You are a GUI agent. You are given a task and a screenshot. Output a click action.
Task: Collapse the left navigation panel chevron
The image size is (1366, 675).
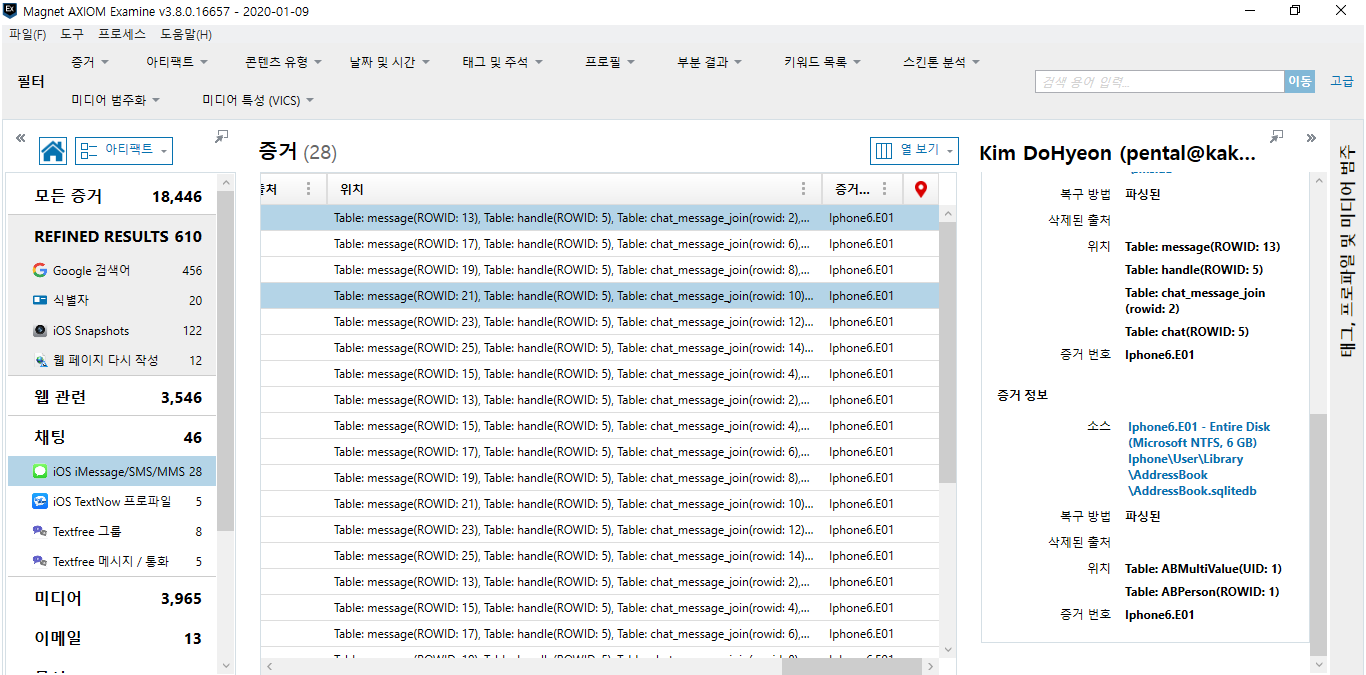click(x=20, y=138)
